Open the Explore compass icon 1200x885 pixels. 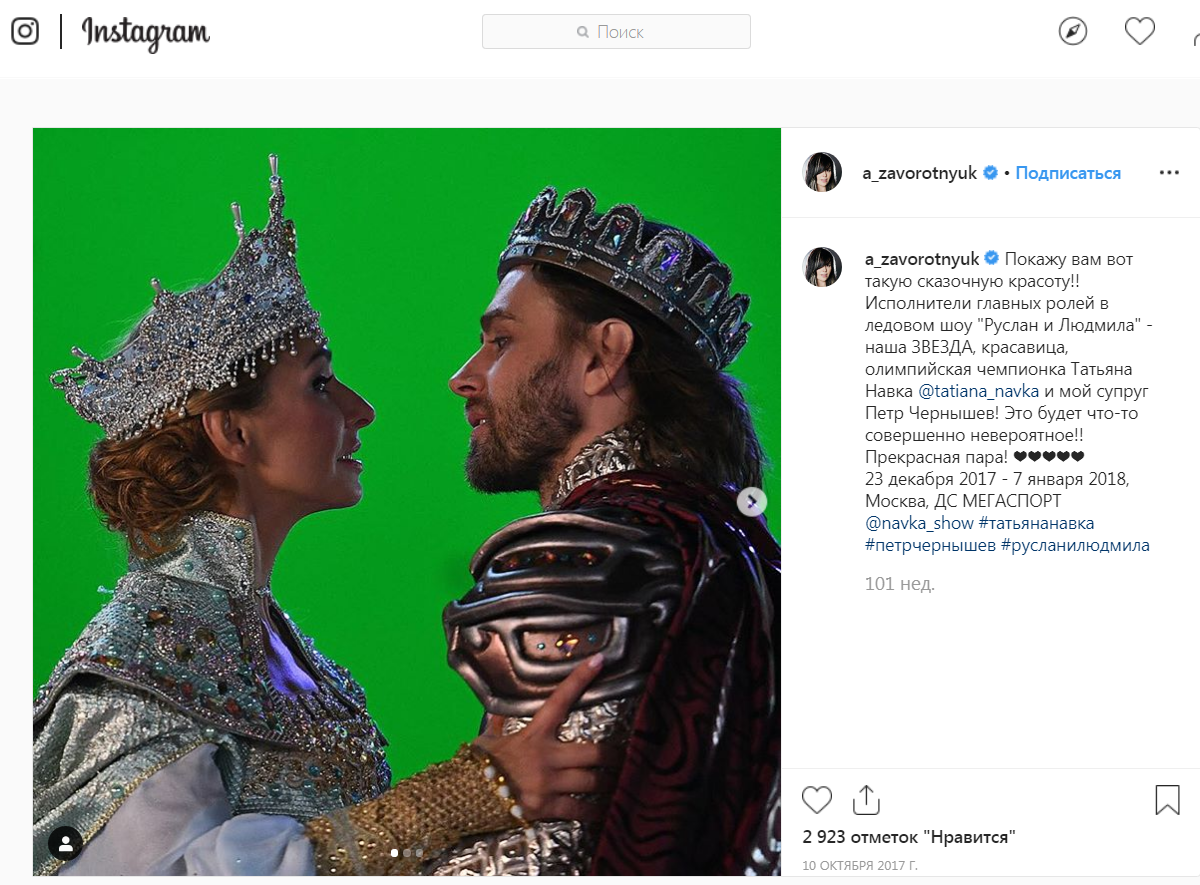point(1073,32)
